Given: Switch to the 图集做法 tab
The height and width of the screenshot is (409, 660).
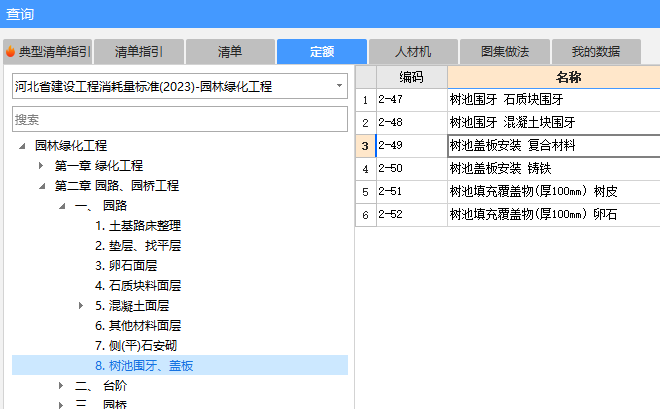Looking at the screenshot, I should (505, 52).
